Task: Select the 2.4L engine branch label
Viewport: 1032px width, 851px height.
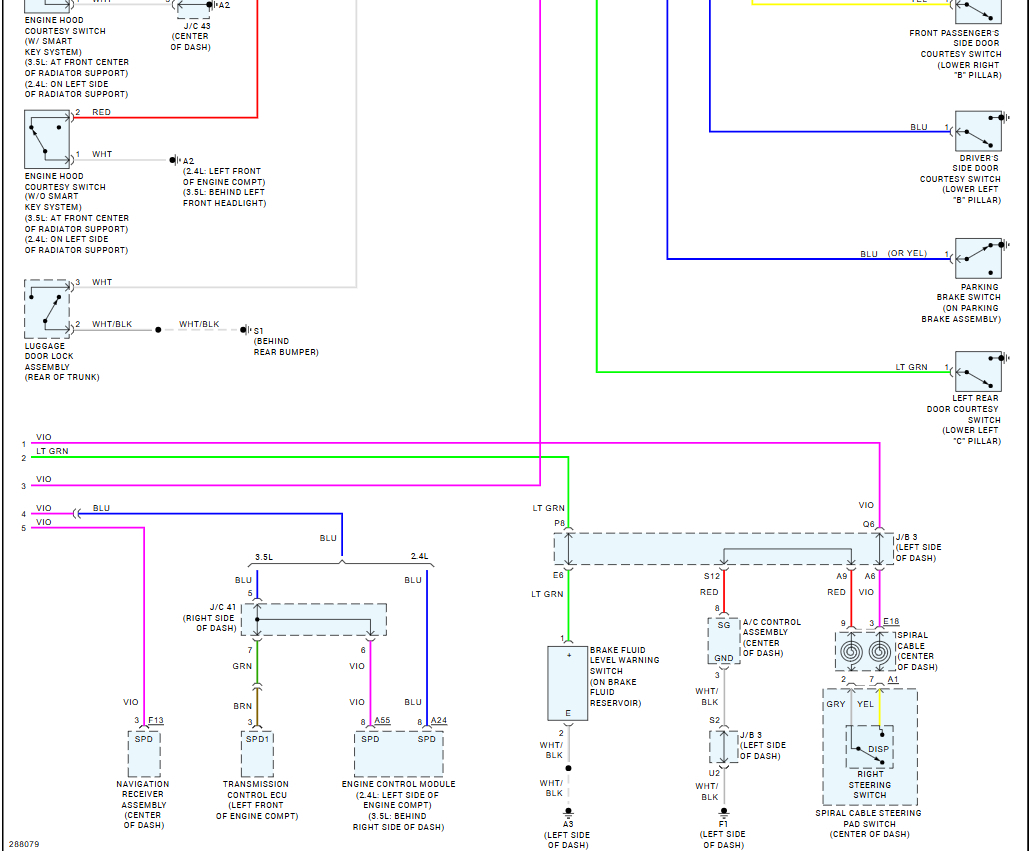Action: click(x=419, y=556)
